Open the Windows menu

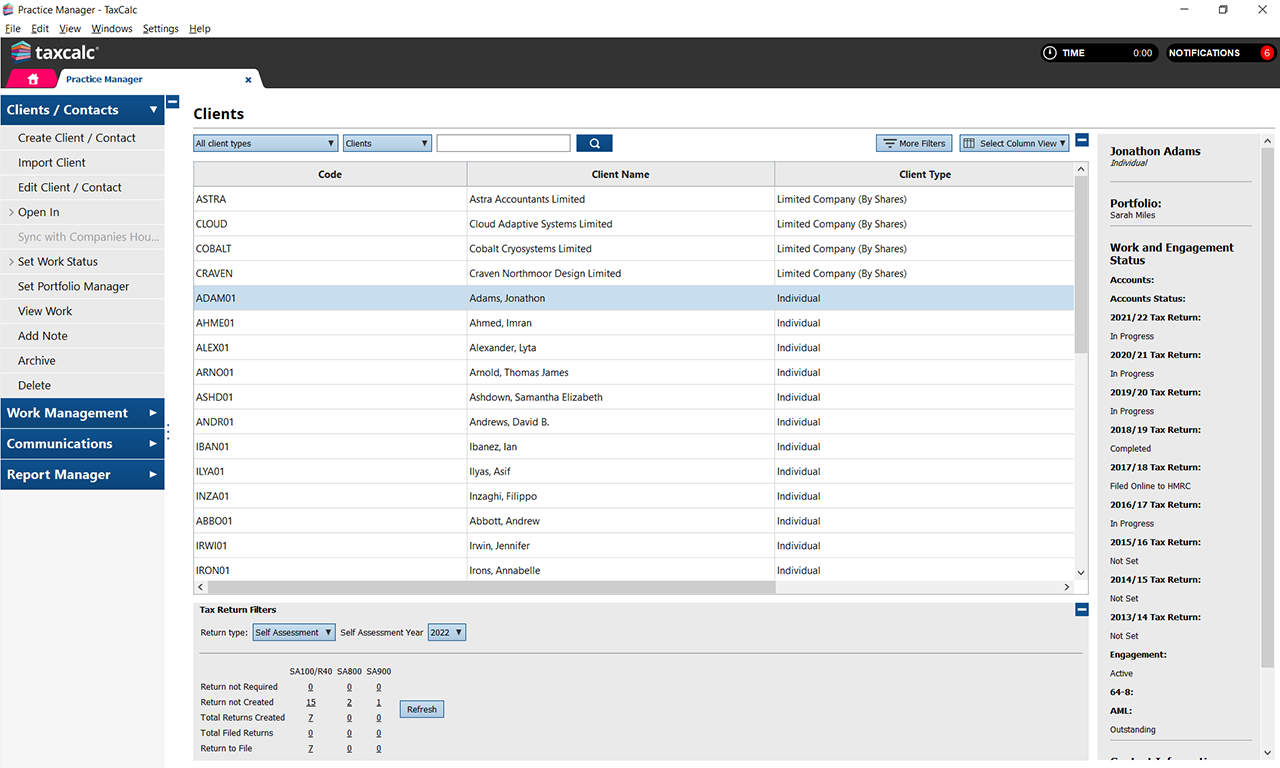pyautogui.click(x=111, y=29)
